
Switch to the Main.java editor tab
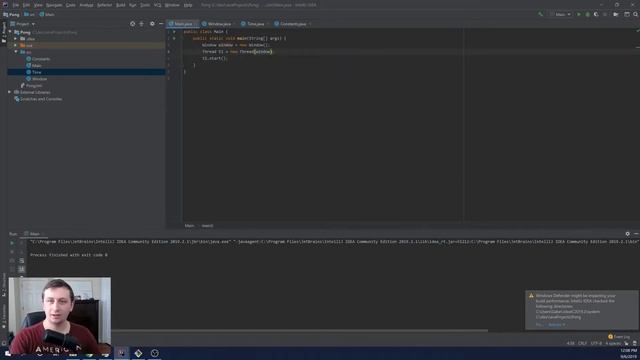[182, 24]
